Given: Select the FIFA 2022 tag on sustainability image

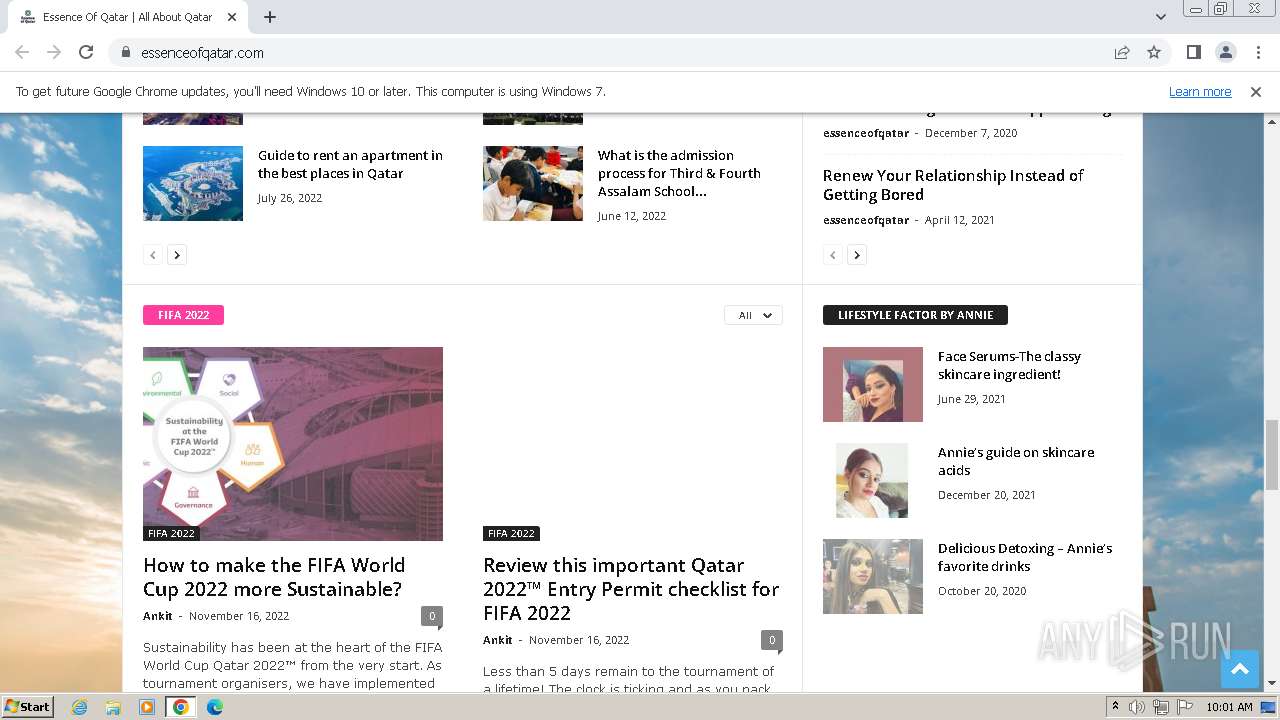Looking at the screenshot, I should [x=171, y=533].
